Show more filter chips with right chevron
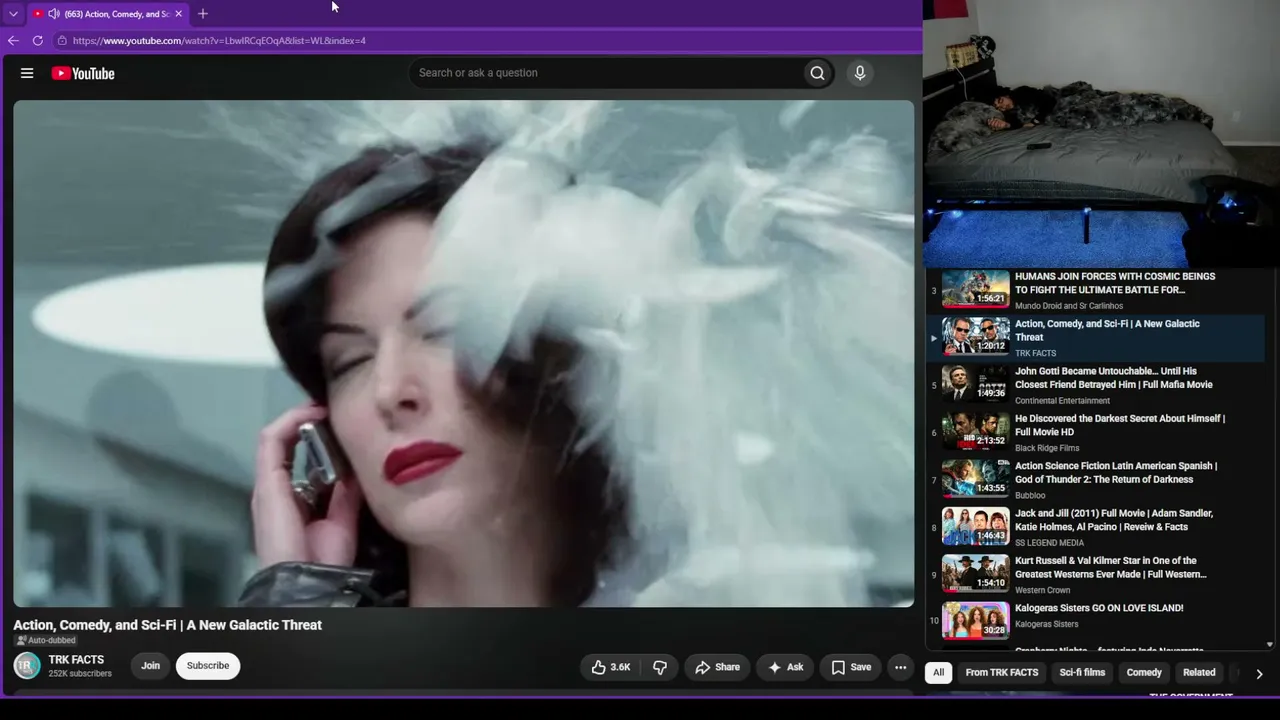 1259,674
